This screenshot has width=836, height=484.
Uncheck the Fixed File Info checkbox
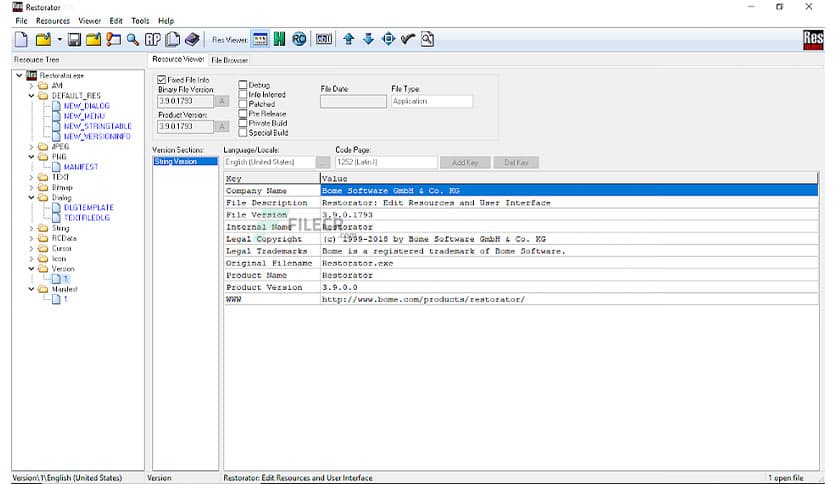click(163, 79)
